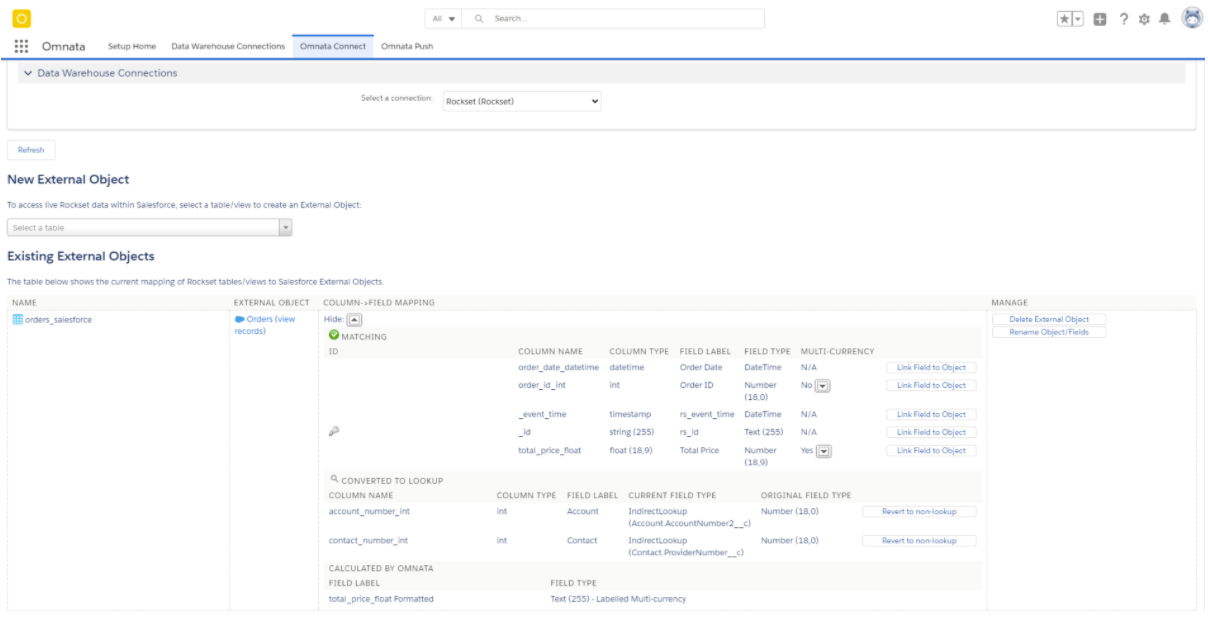Collapse field mapping with Hide arrow
Screen dimensions: 1208x618
(x=353, y=319)
